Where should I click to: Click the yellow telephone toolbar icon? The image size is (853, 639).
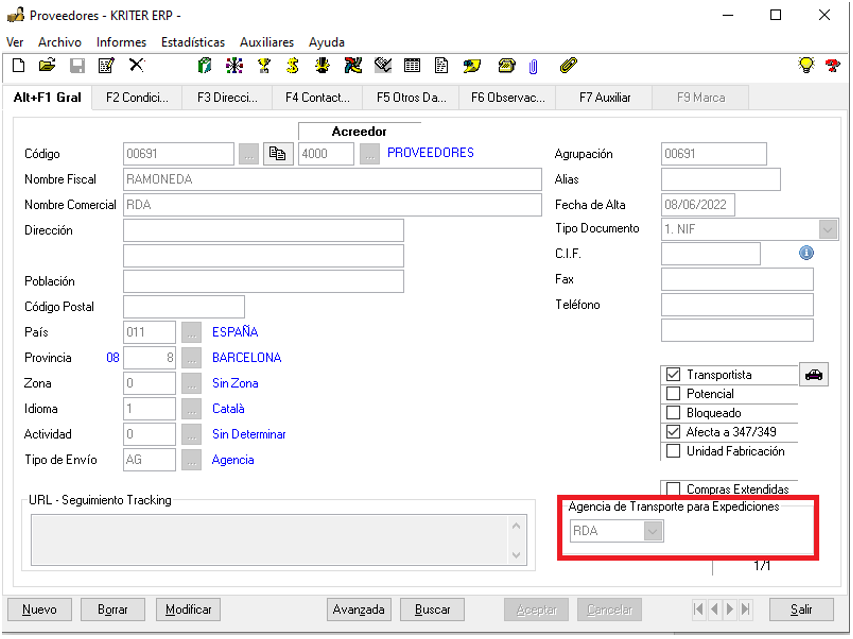(x=506, y=66)
